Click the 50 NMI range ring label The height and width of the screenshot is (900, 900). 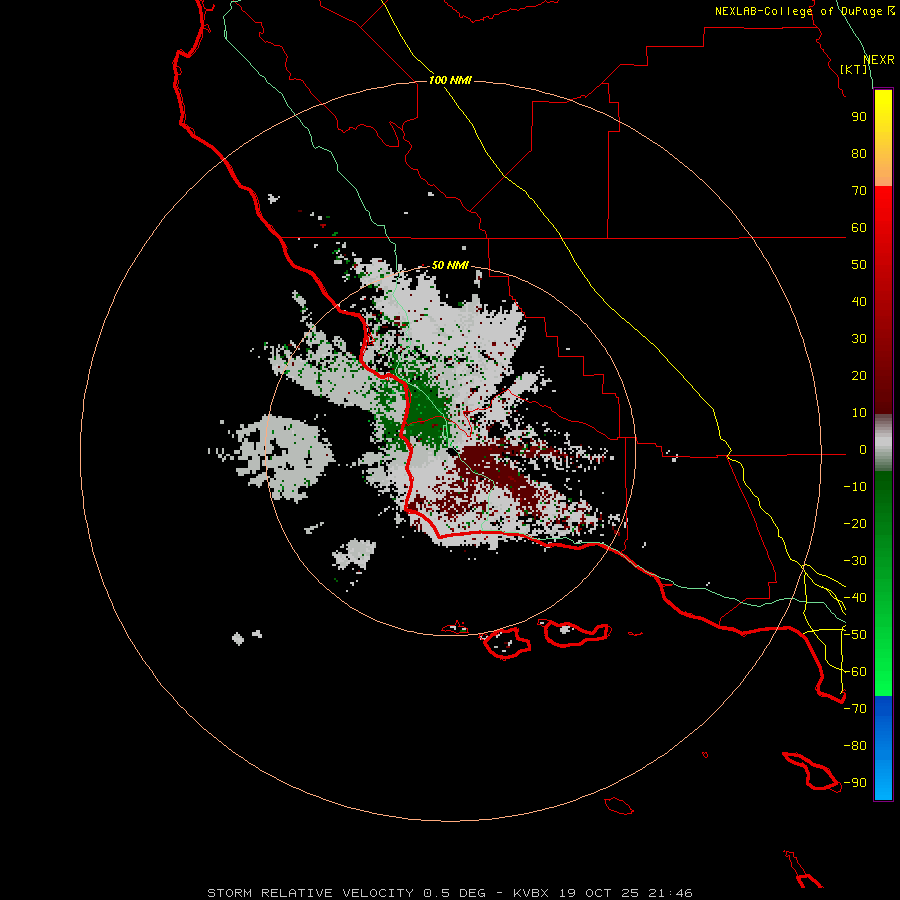pyautogui.click(x=450, y=265)
